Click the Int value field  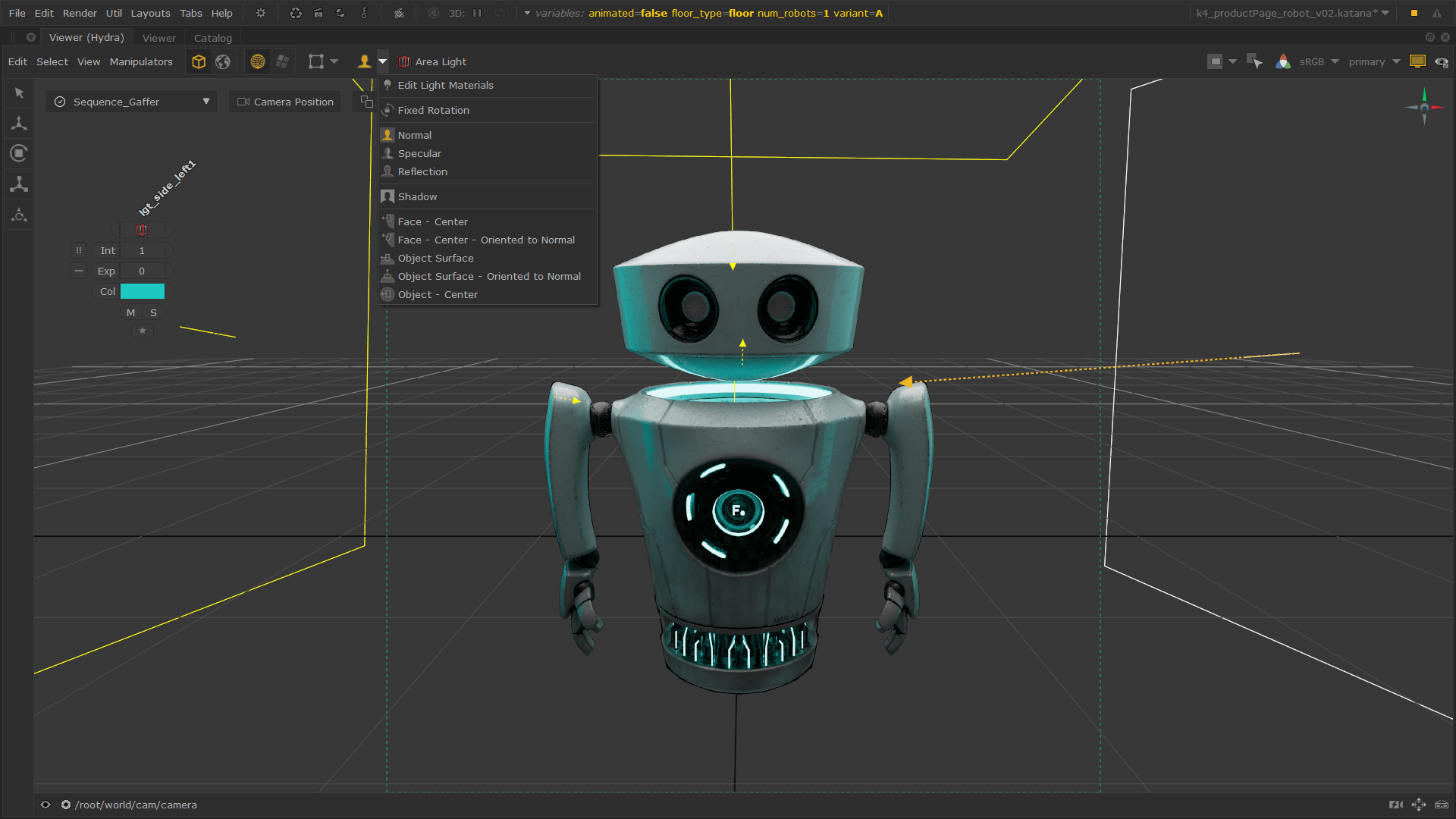click(x=142, y=250)
